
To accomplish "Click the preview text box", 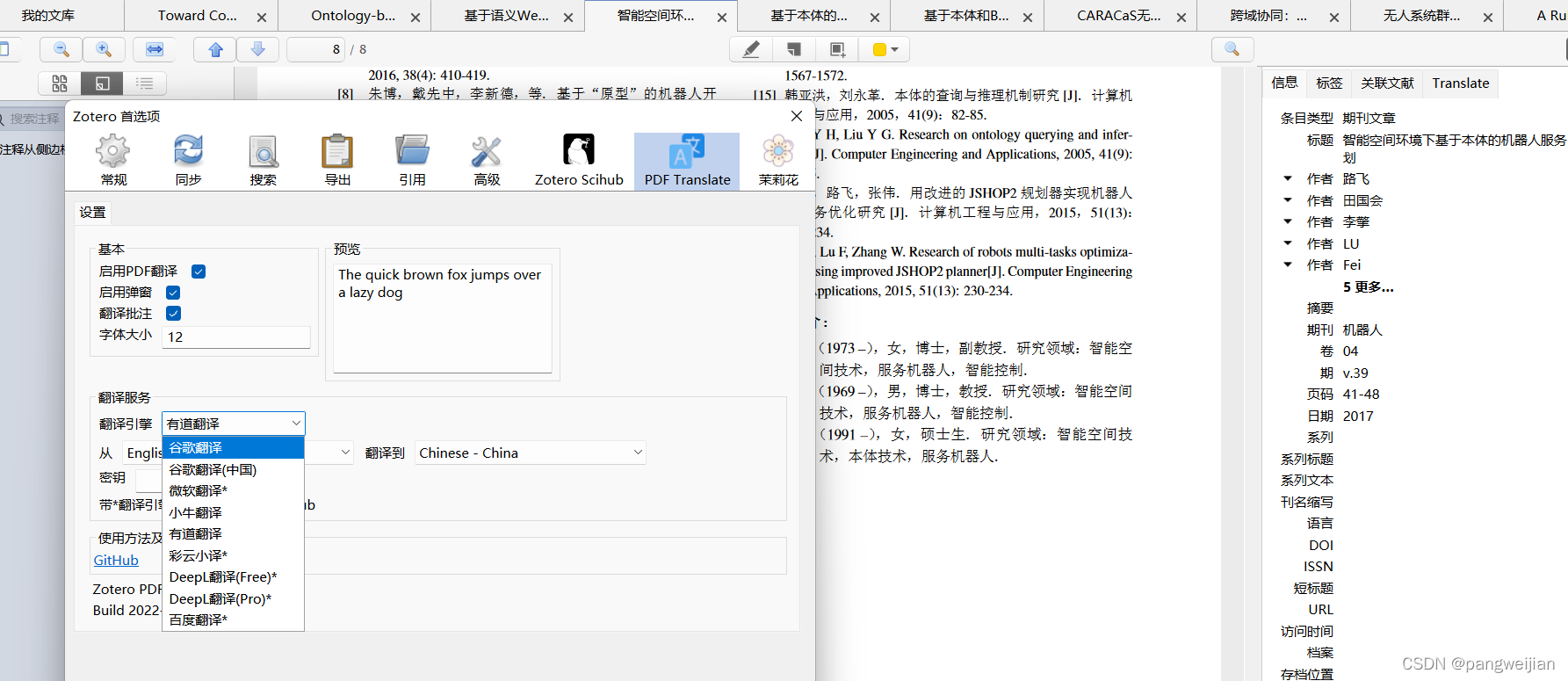I will click(443, 318).
